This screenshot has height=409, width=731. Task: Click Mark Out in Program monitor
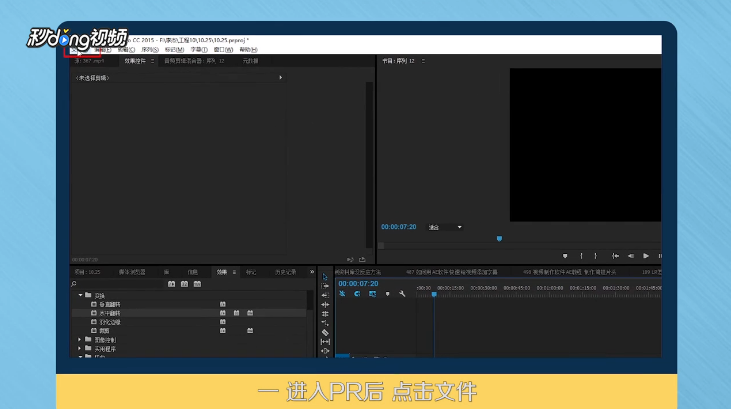(595, 256)
